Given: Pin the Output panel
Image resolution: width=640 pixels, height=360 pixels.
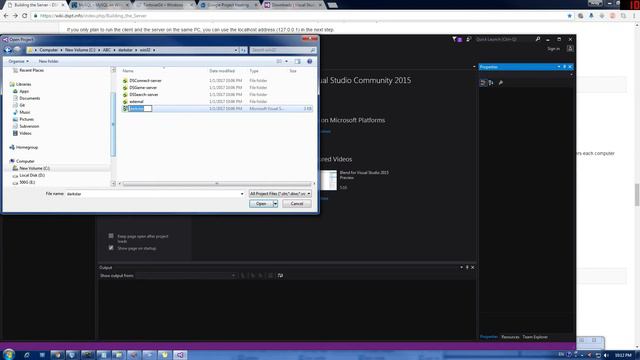Looking at the screenshot, I should 467,267.
